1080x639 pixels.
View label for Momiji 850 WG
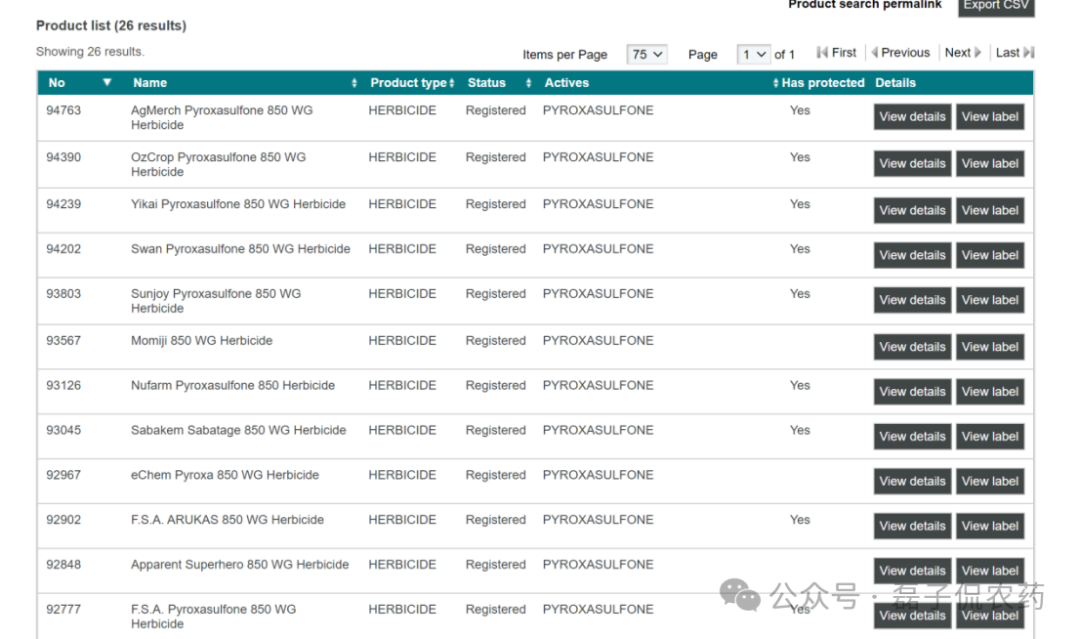(x=990, y=346)
